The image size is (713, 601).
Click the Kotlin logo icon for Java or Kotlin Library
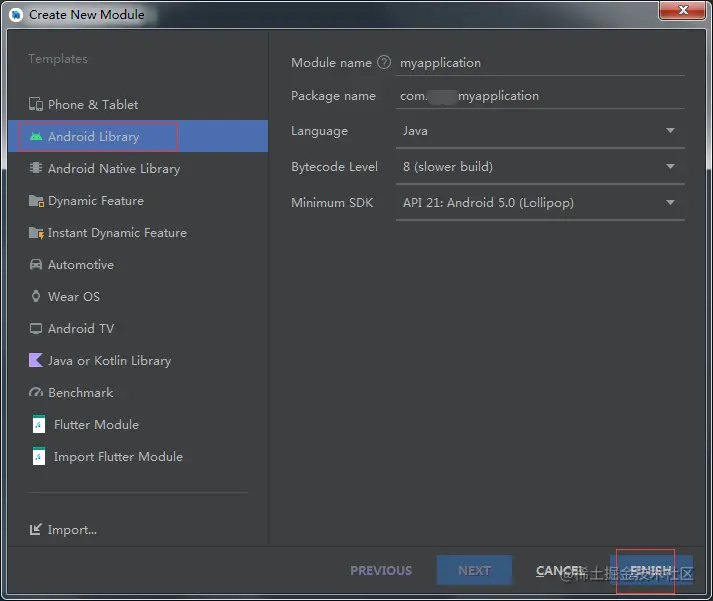pos(36,360)
